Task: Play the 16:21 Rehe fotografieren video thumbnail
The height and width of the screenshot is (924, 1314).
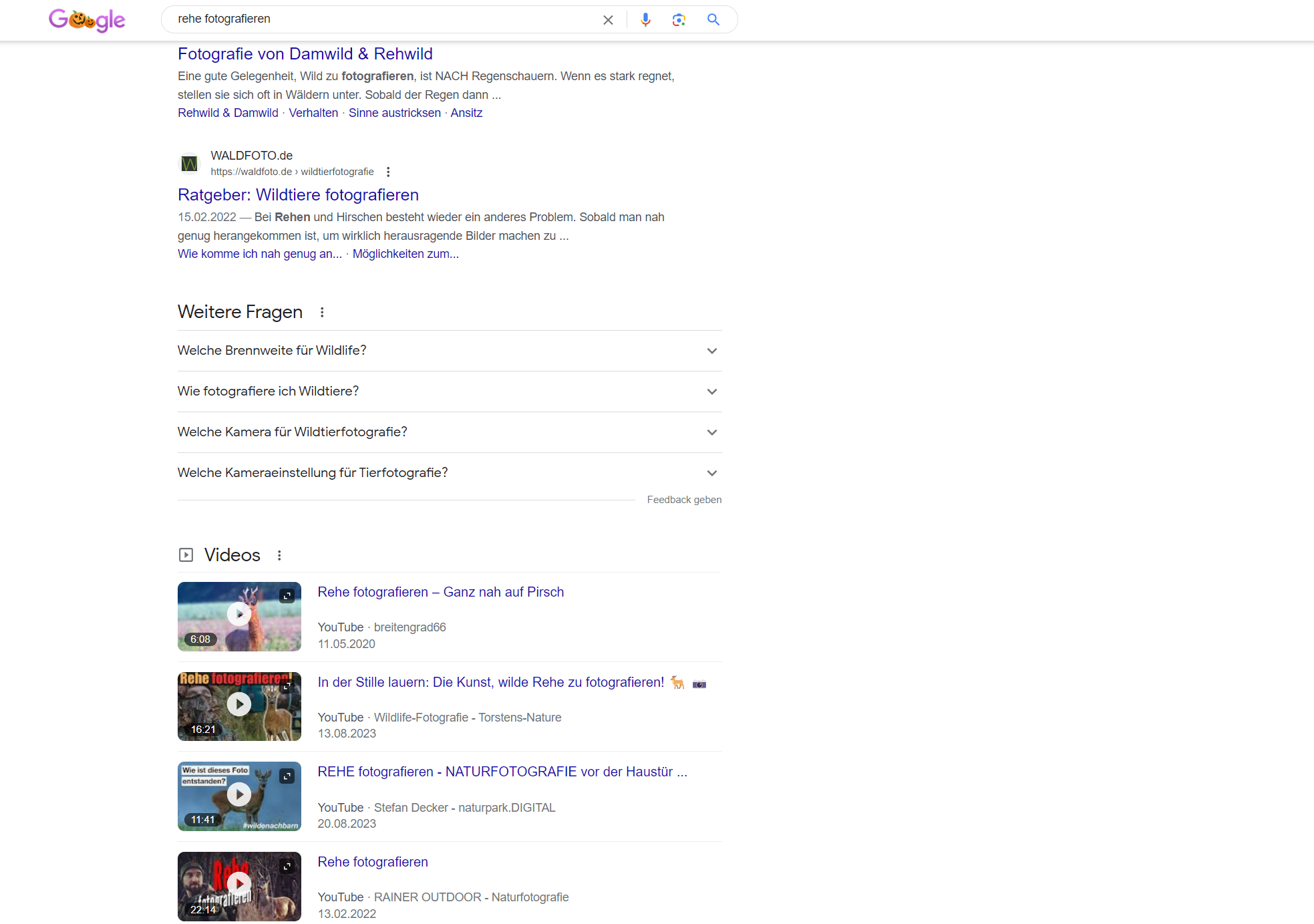Action: click(x=239, y=704)
